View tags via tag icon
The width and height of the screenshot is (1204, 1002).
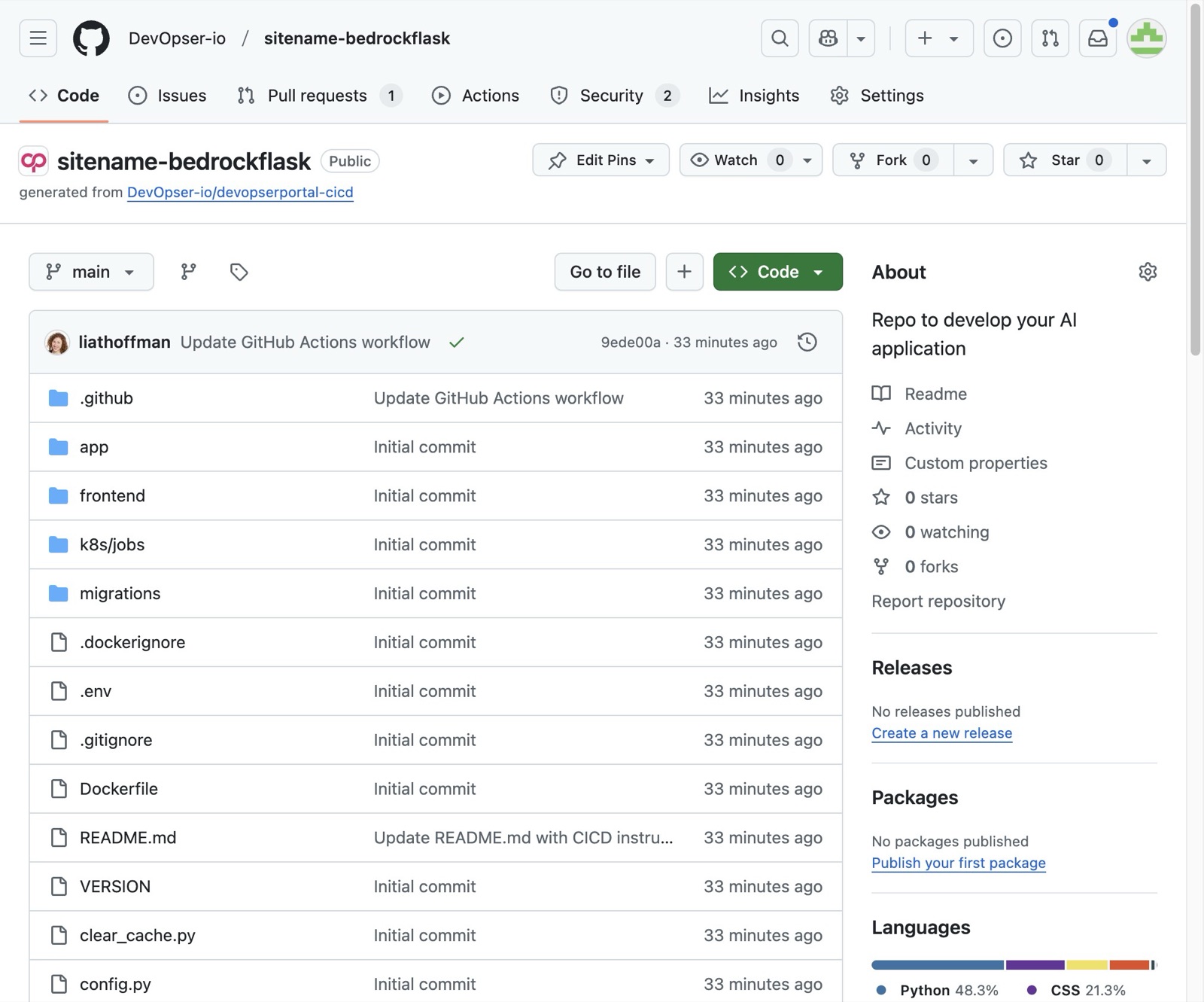(239, 272)
